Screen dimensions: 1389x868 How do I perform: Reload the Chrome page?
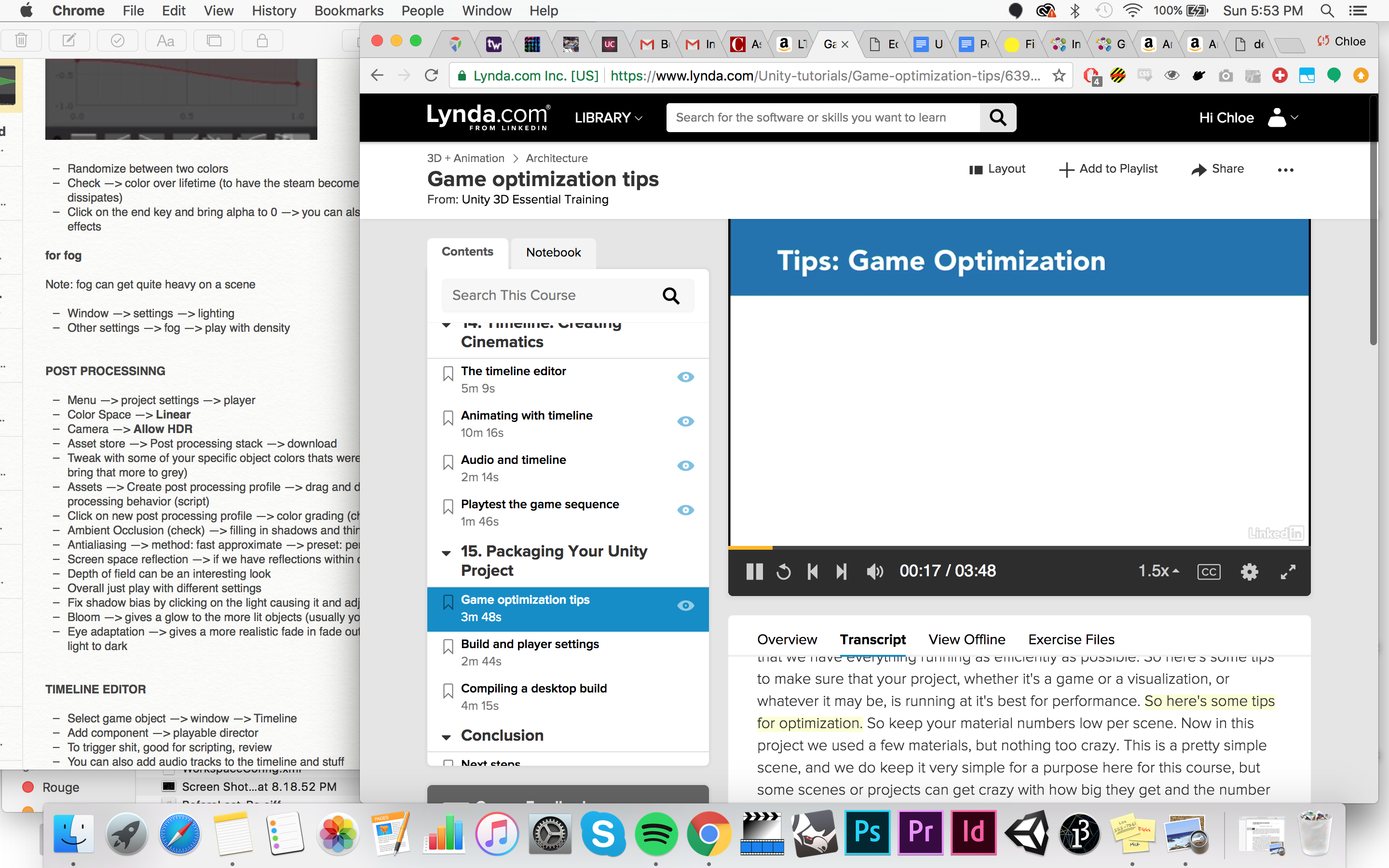tap(431, 76)
